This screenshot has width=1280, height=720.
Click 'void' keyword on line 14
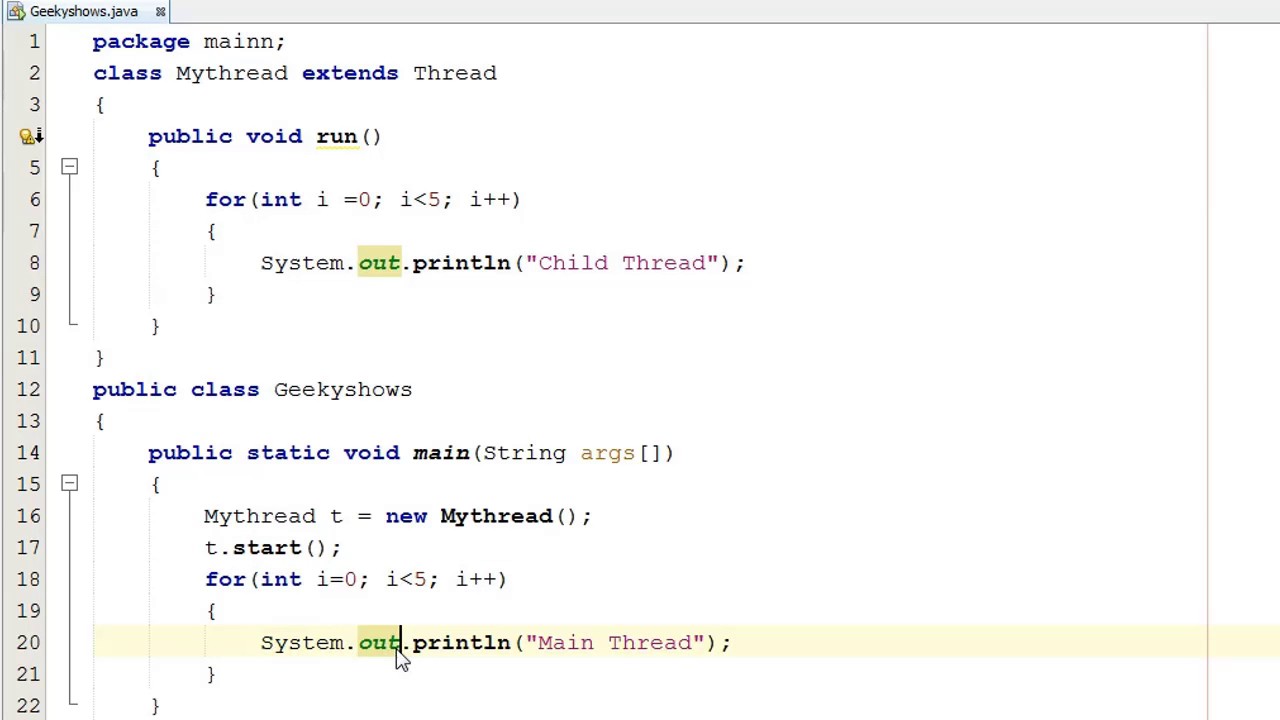(372, 453)
